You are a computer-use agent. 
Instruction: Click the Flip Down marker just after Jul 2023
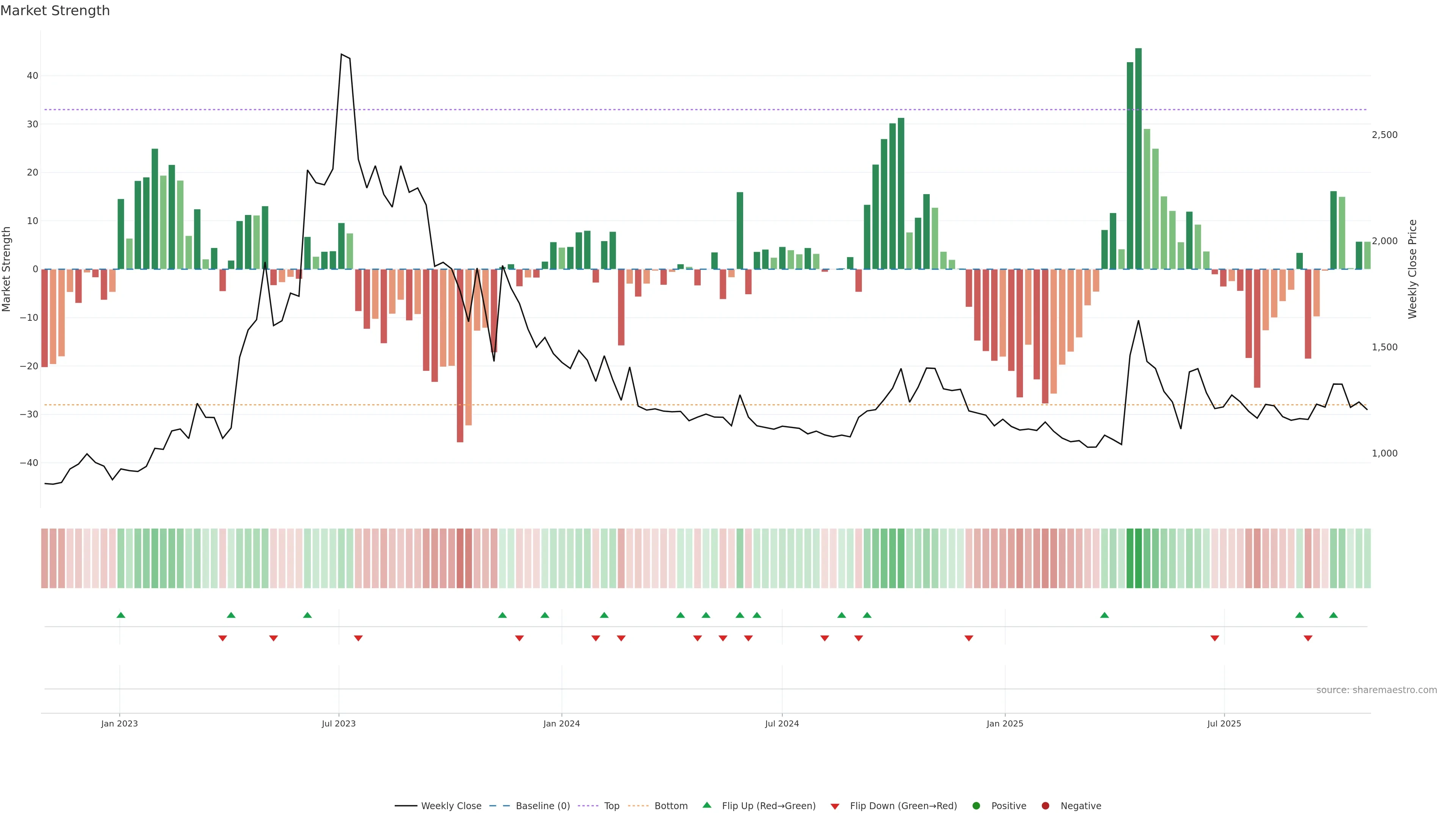pyautogui.click(x=358, y=638)
